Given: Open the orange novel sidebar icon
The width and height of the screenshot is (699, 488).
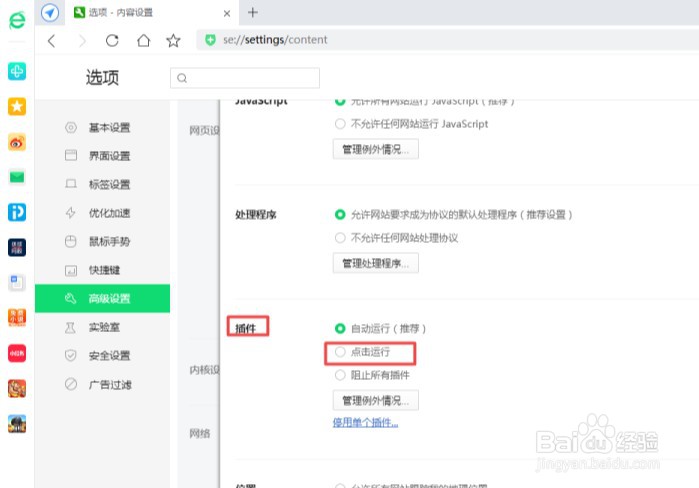Looking at the screenshot, I should coord(17,318).
